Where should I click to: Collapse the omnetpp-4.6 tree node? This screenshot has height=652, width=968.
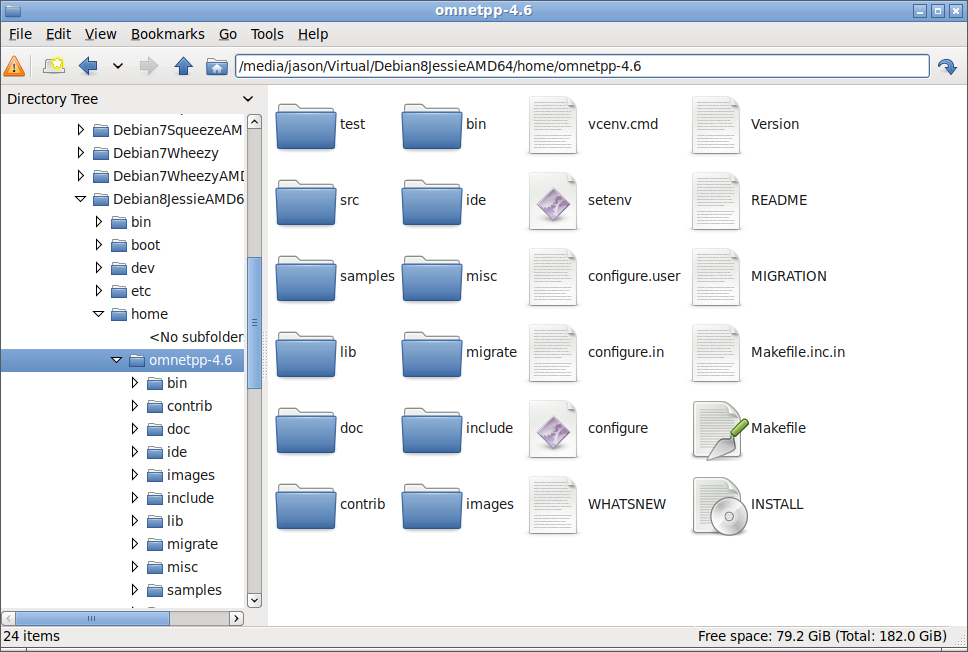click(116, 360)
